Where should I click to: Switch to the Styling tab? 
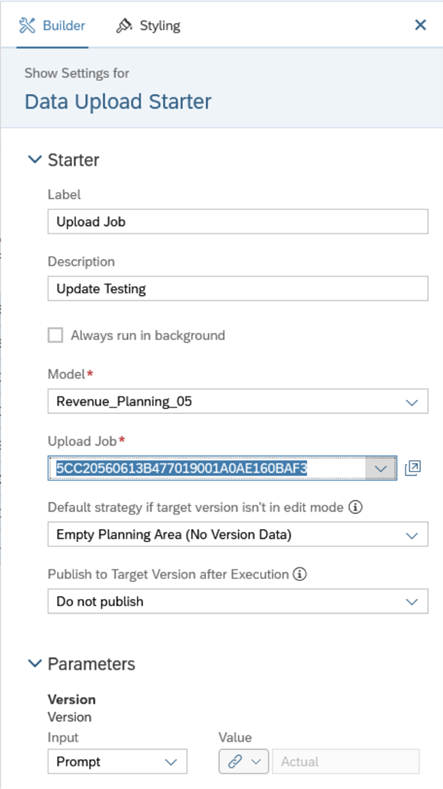pos(148,25)
